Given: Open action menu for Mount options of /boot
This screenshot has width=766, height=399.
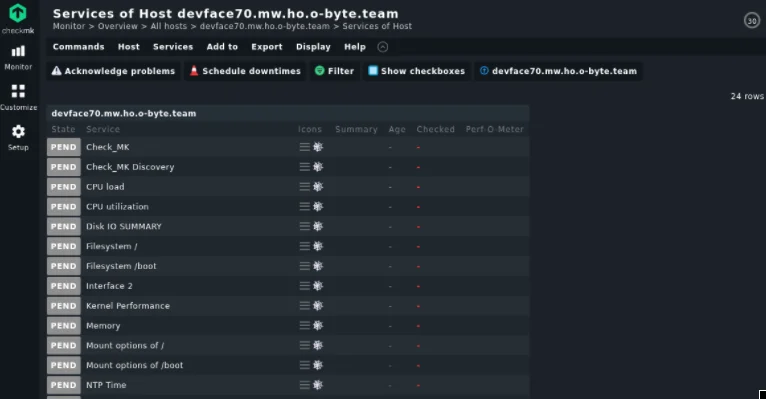Looking at the screenshot, I should point(304,365).
